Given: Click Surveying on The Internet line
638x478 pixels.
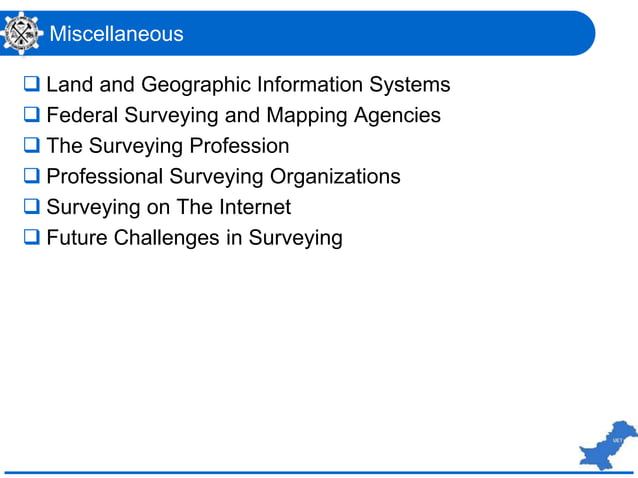Looking at the screenshot, I should pyautogui.click(x=168, y=207).
